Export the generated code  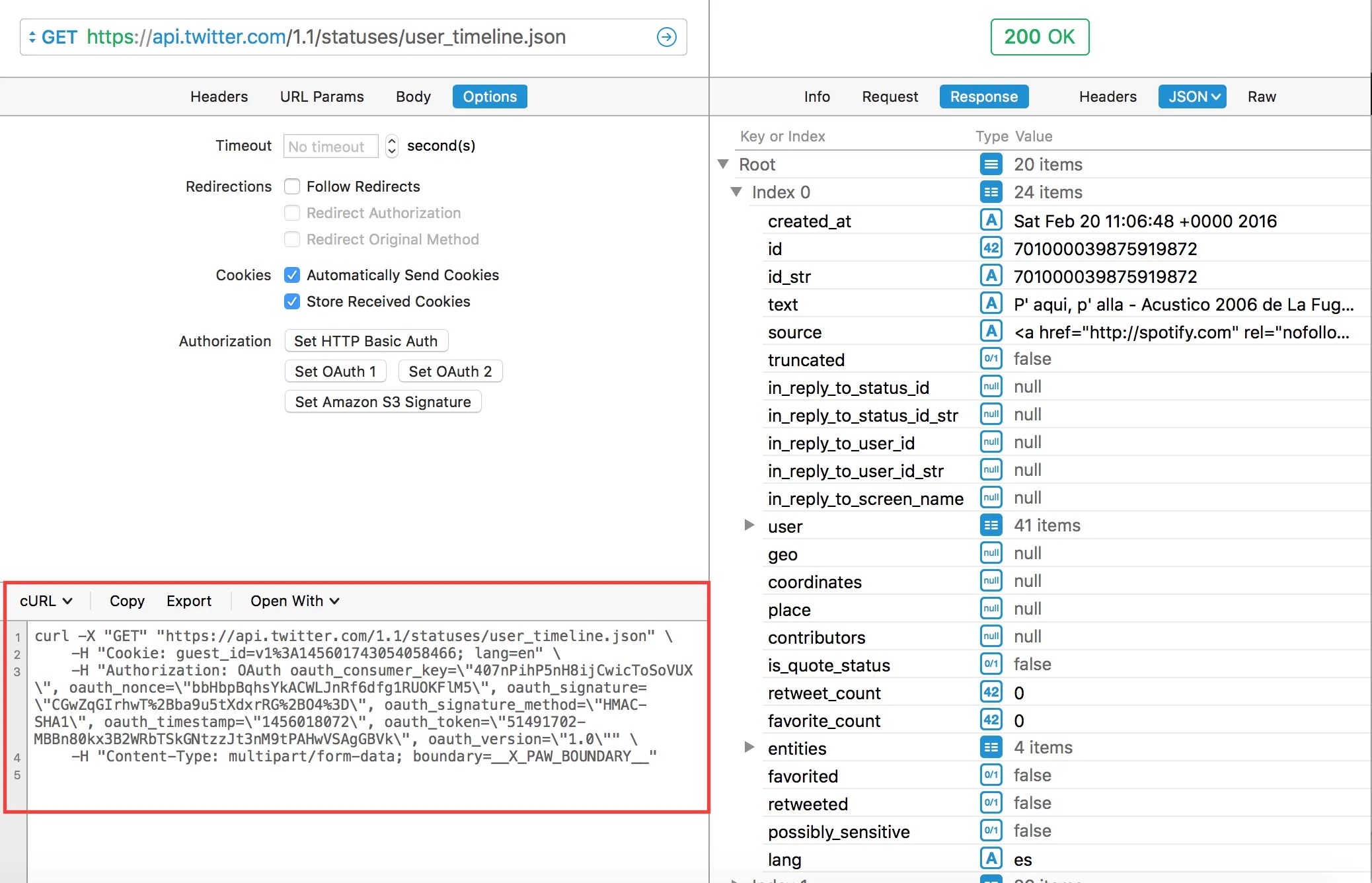coord(189,601)
